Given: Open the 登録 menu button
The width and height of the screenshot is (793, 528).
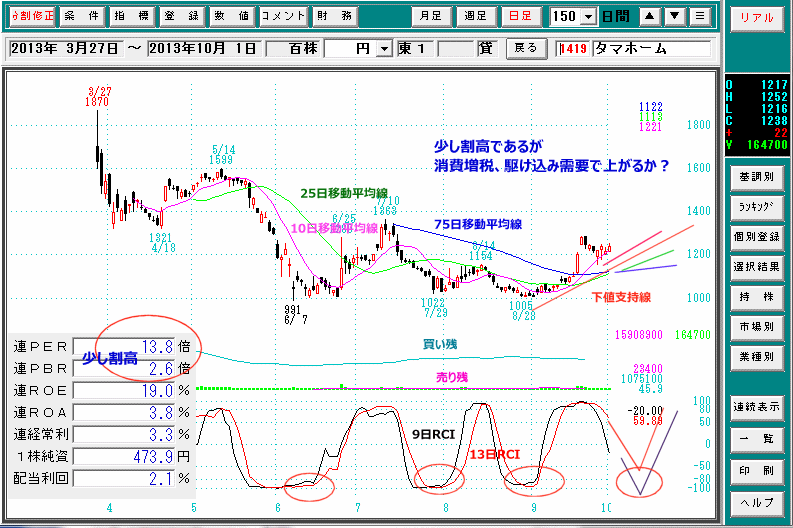Looking at the screenshot, I should (x=182, y=16).
